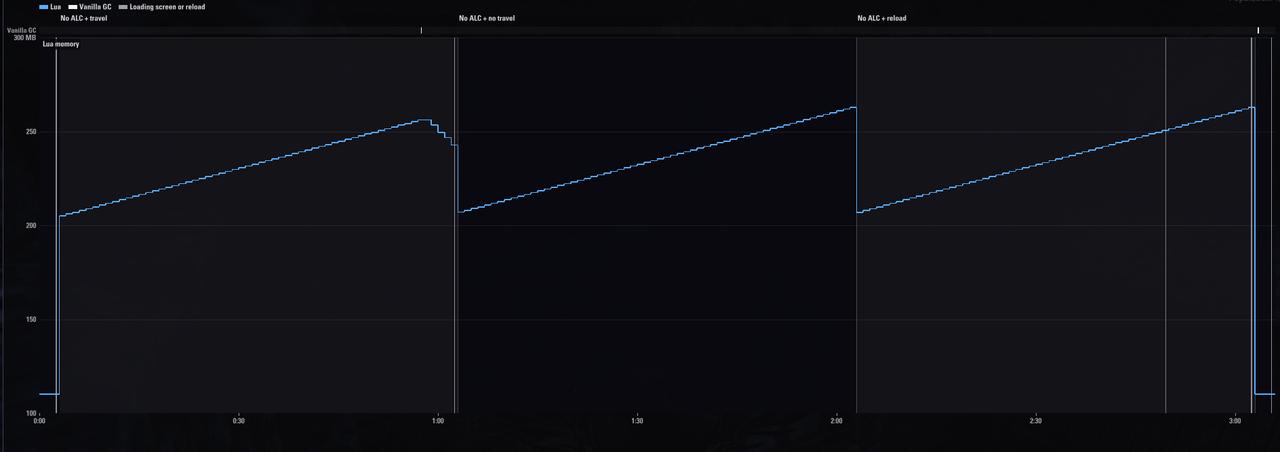Viewport: 1280px width, 452px height.
Task: Click the 150 y-axis label
Action: point(30,320)
